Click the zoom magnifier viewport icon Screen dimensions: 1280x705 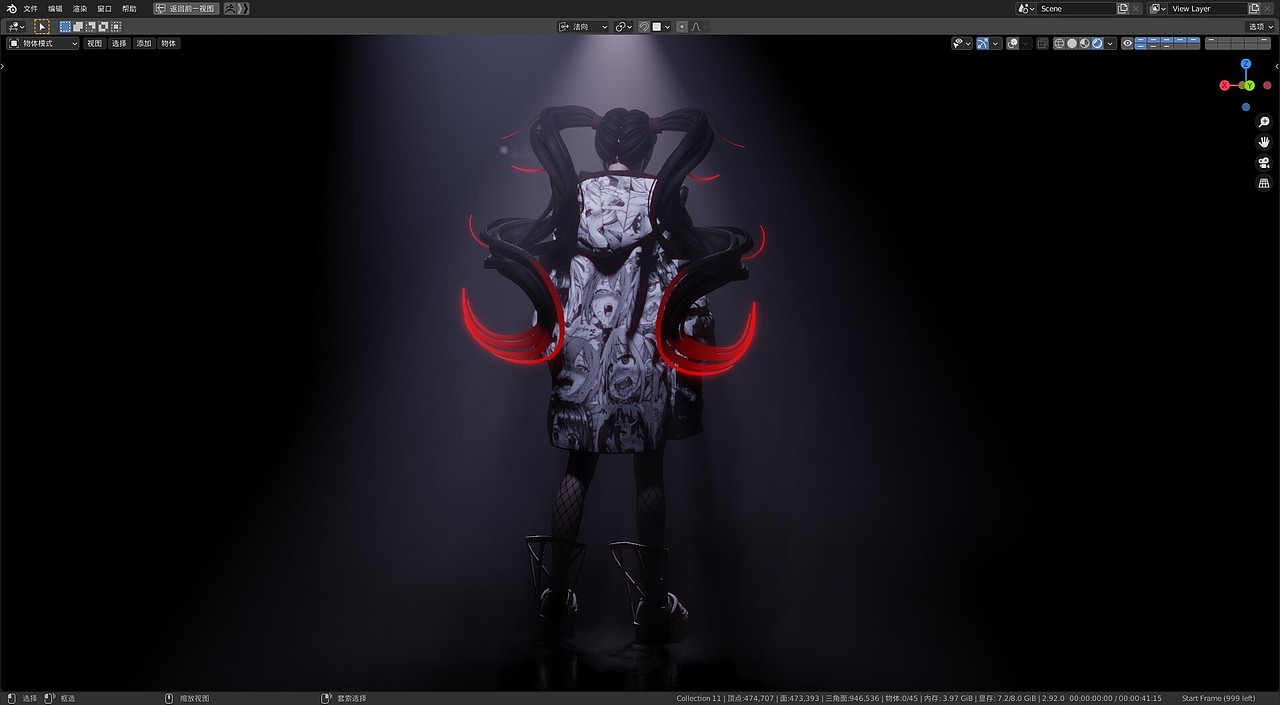pos(1264,122)
